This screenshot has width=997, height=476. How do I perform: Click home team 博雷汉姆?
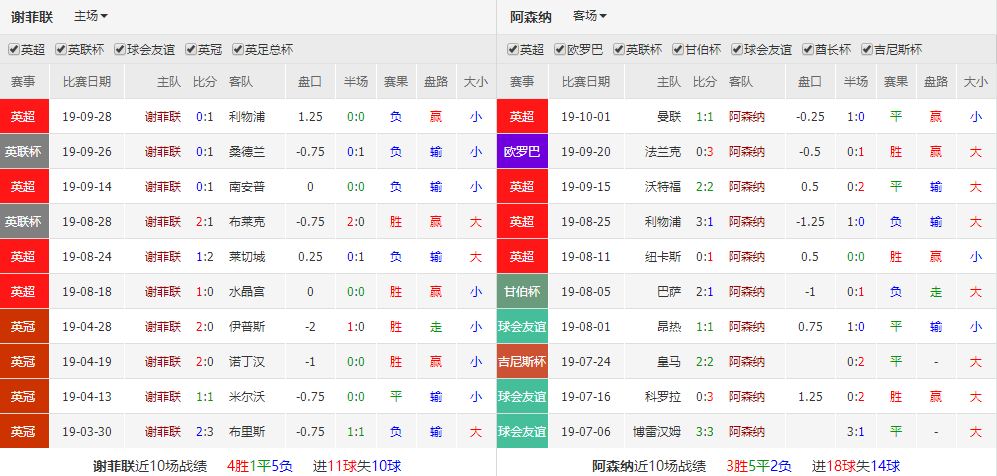tap(657, 432)
